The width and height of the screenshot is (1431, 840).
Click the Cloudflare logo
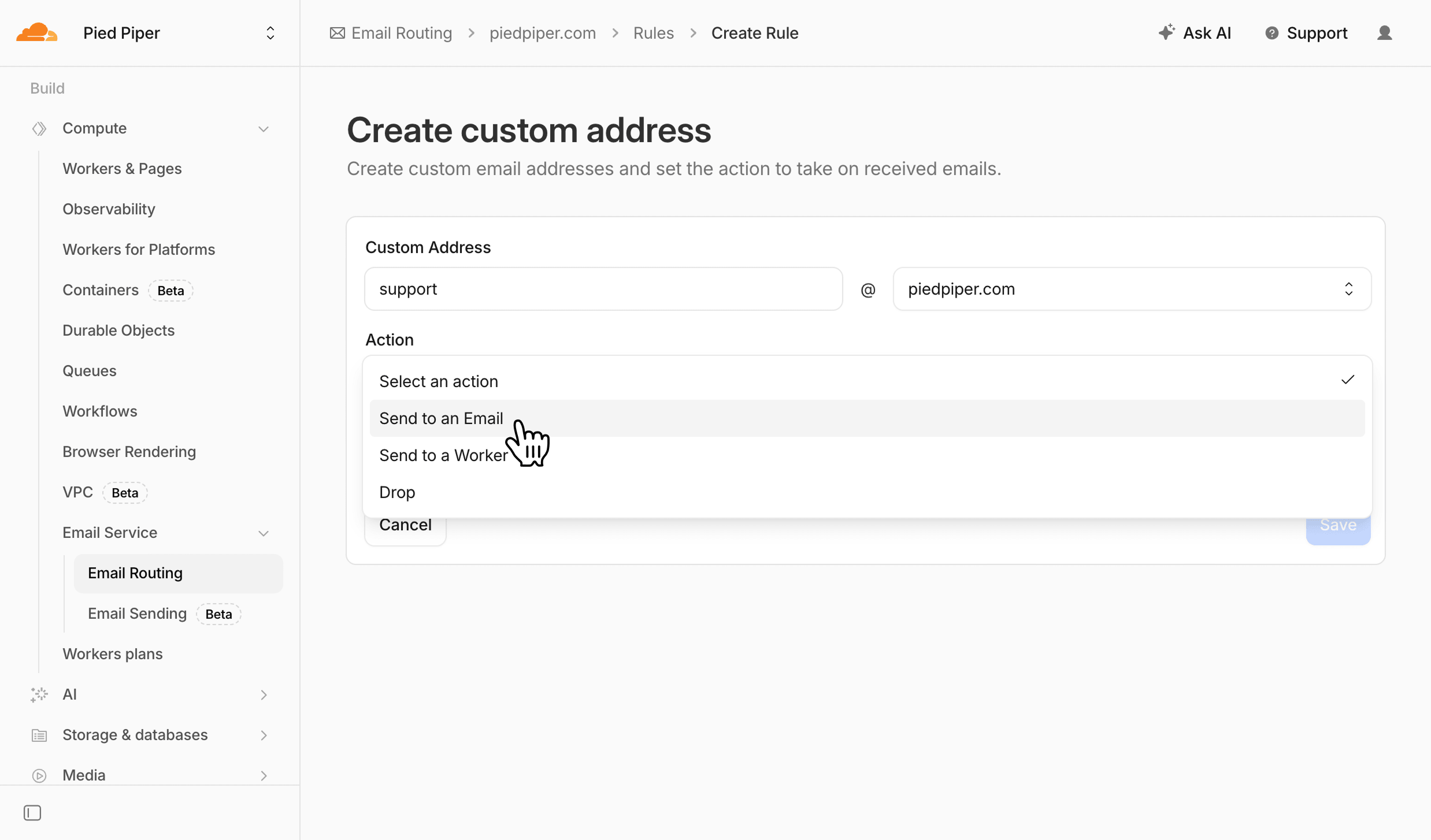point(36,32)
